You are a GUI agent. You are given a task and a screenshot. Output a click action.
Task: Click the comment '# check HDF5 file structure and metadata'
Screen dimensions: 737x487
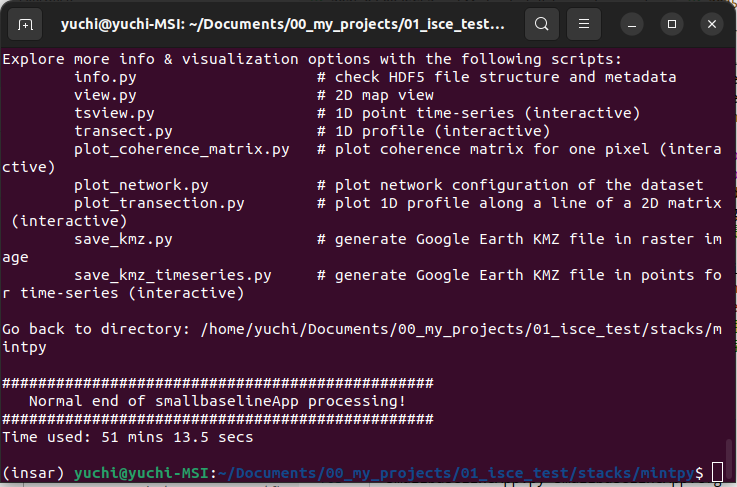coord(496,77)
